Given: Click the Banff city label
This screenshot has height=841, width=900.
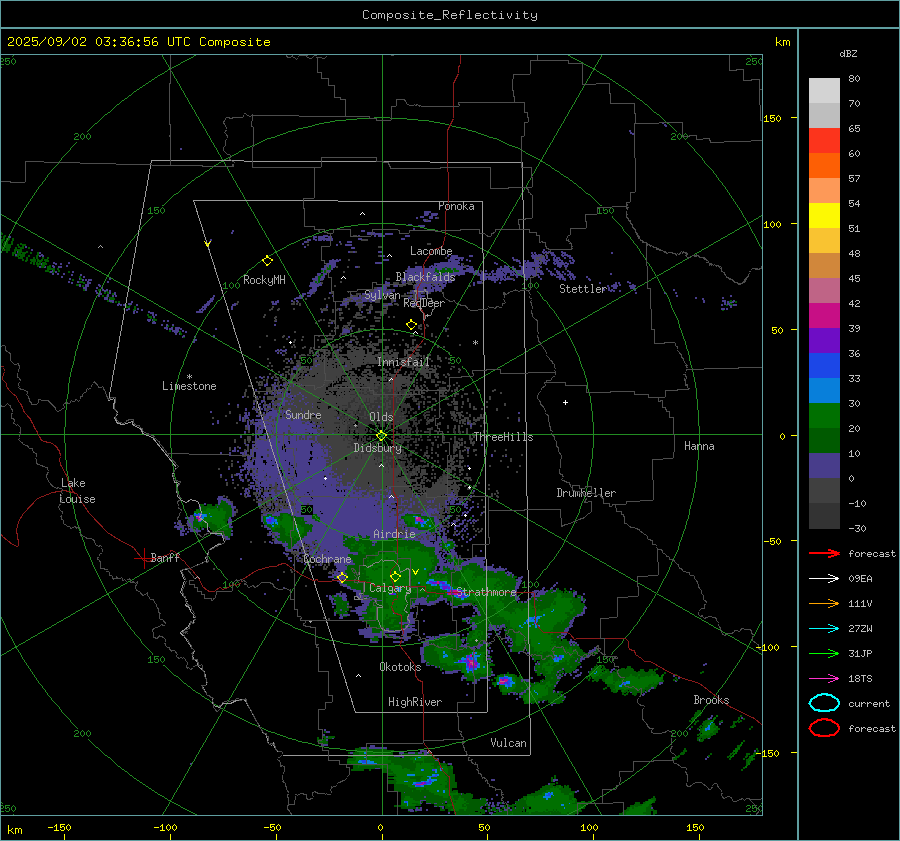Looking at the screenshot, I should [165, 557].
